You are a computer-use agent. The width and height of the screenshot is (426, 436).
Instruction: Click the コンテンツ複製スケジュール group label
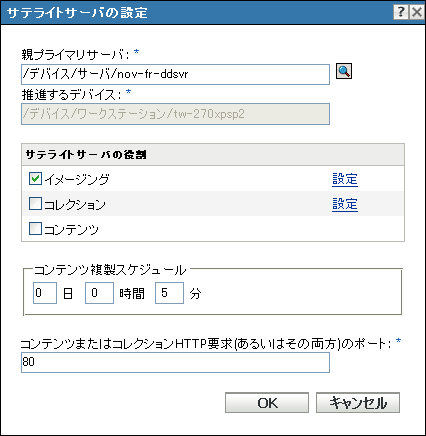[110, 270]
